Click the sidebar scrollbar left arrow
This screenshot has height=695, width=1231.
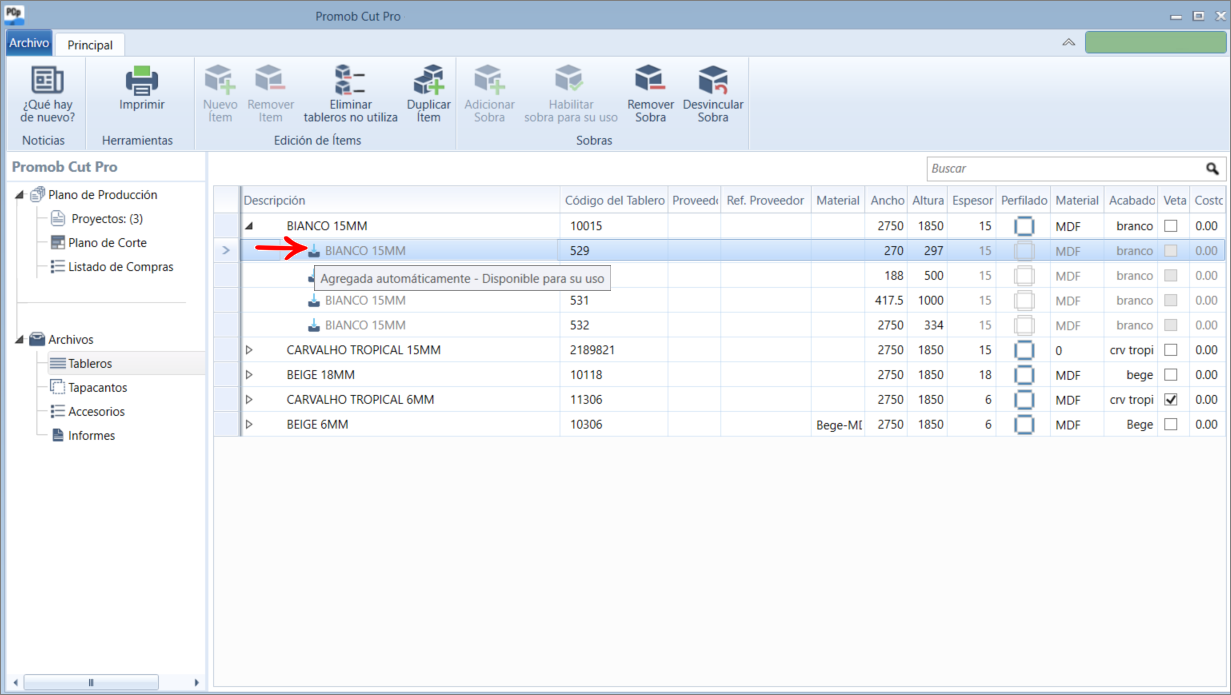pyautogui.click(x=13, y=682)
